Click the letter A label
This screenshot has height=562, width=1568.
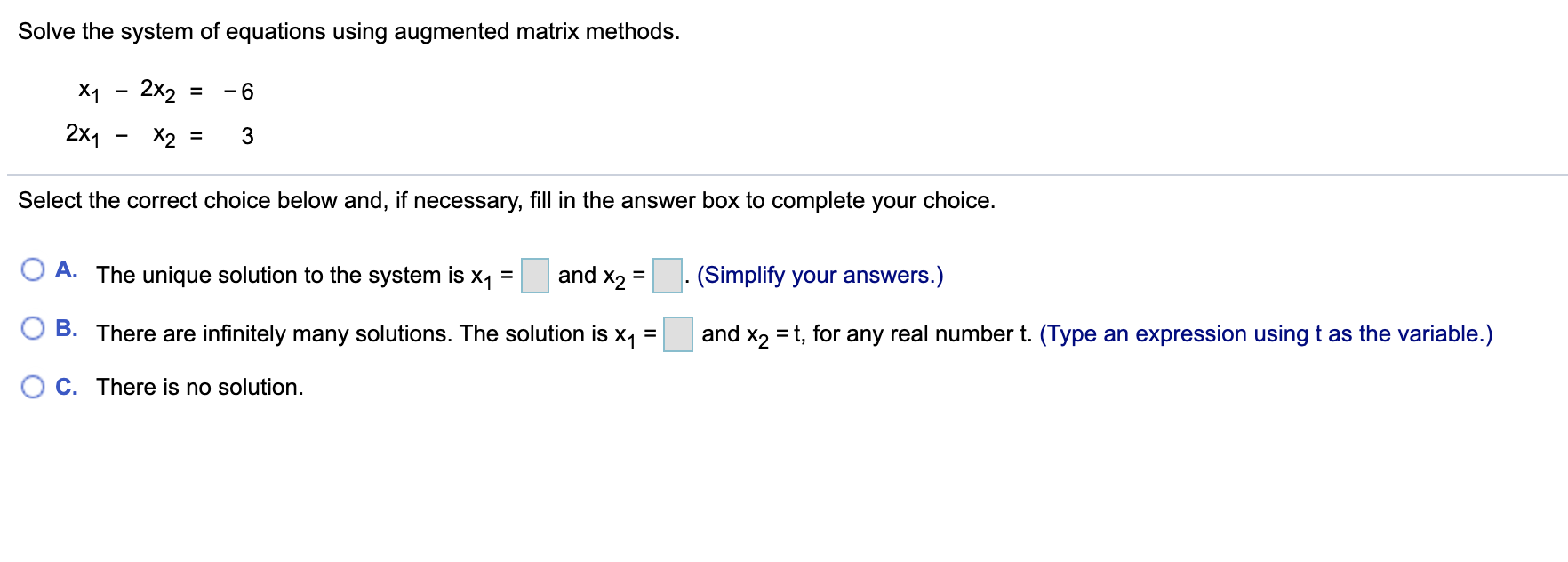point(68,269)
